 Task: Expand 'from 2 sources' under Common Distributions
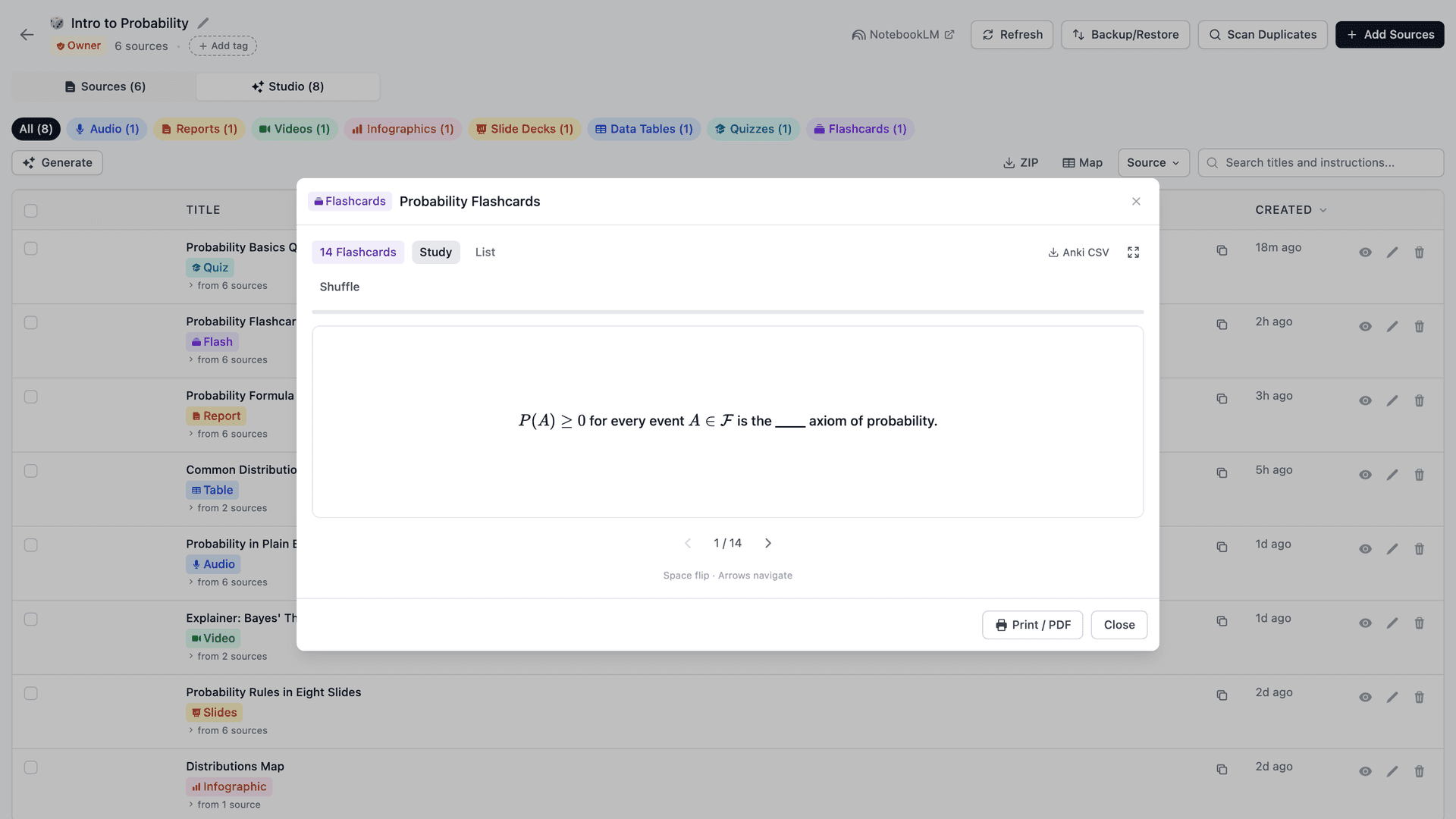228,509
